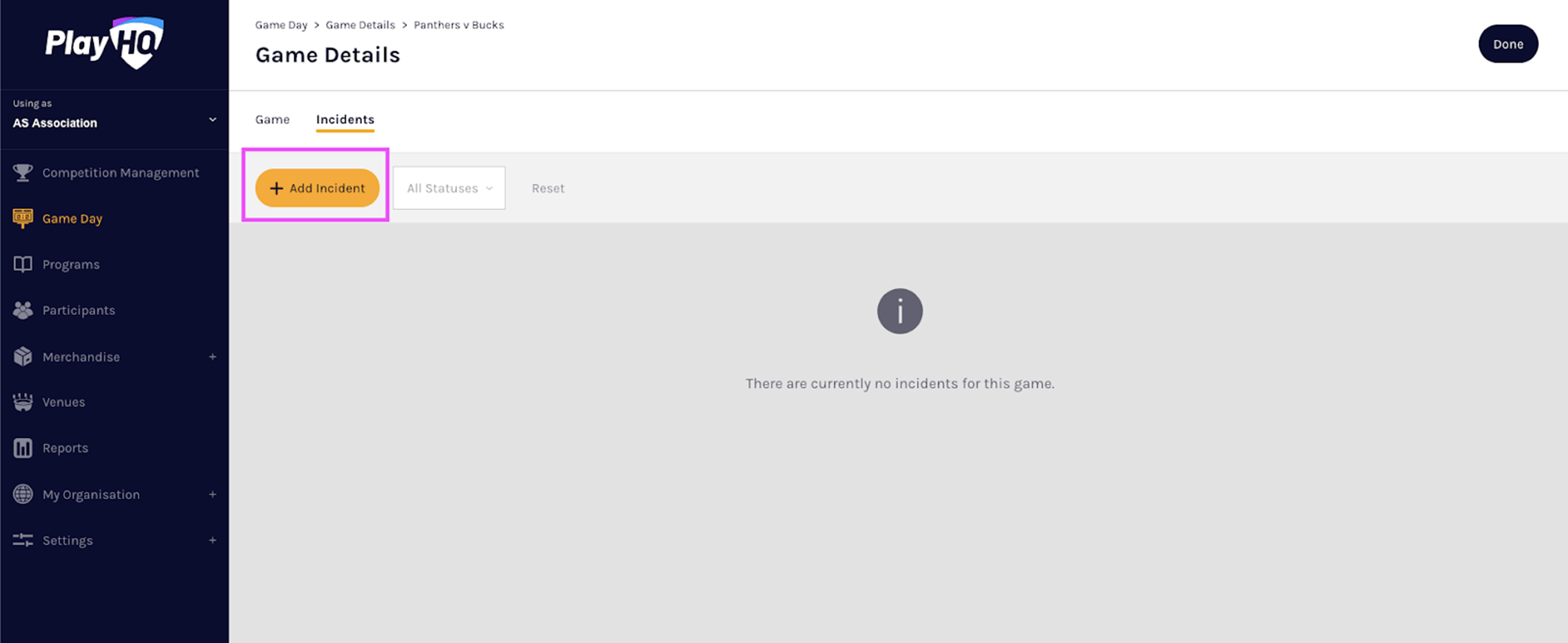Expand My Organisation submenu plus sign

pos(213,494)
